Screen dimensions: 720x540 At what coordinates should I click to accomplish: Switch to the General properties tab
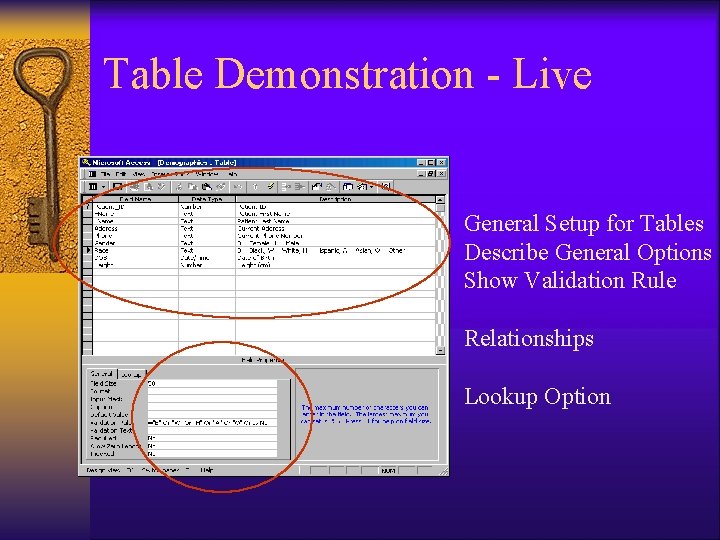click(102, 374)
